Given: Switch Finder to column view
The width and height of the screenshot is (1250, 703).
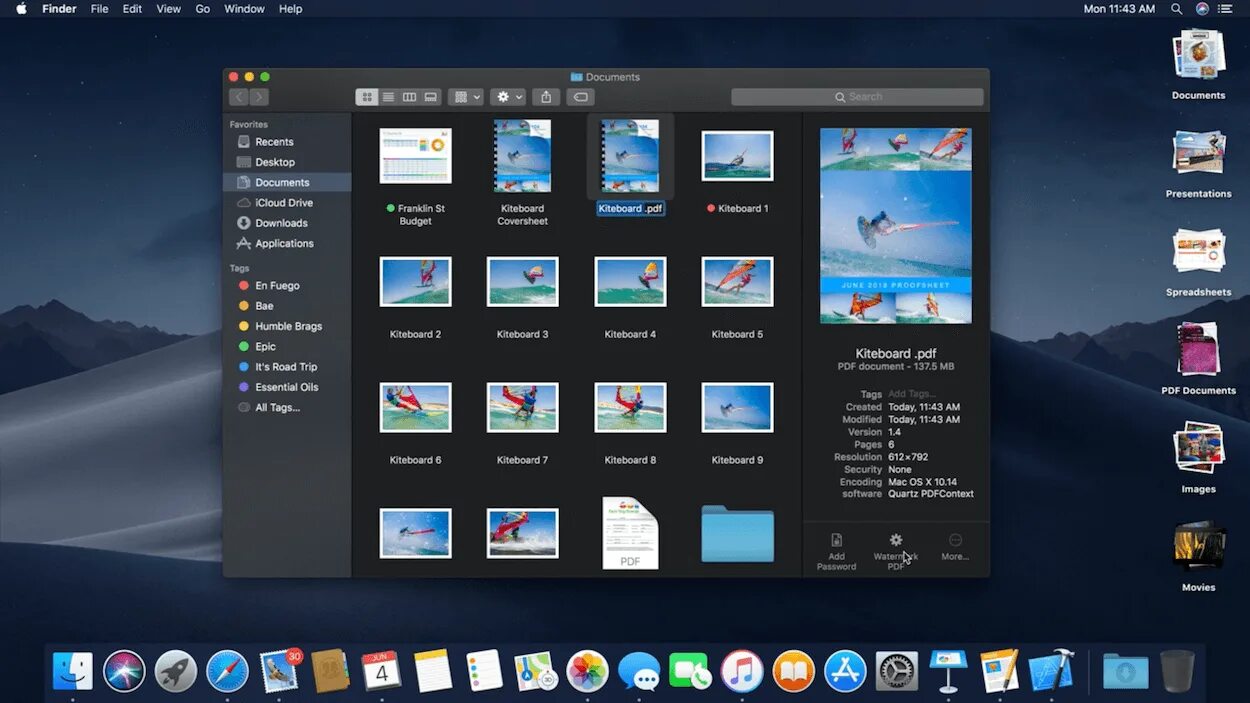Looking at the screenshot, I should pos(409,97).
